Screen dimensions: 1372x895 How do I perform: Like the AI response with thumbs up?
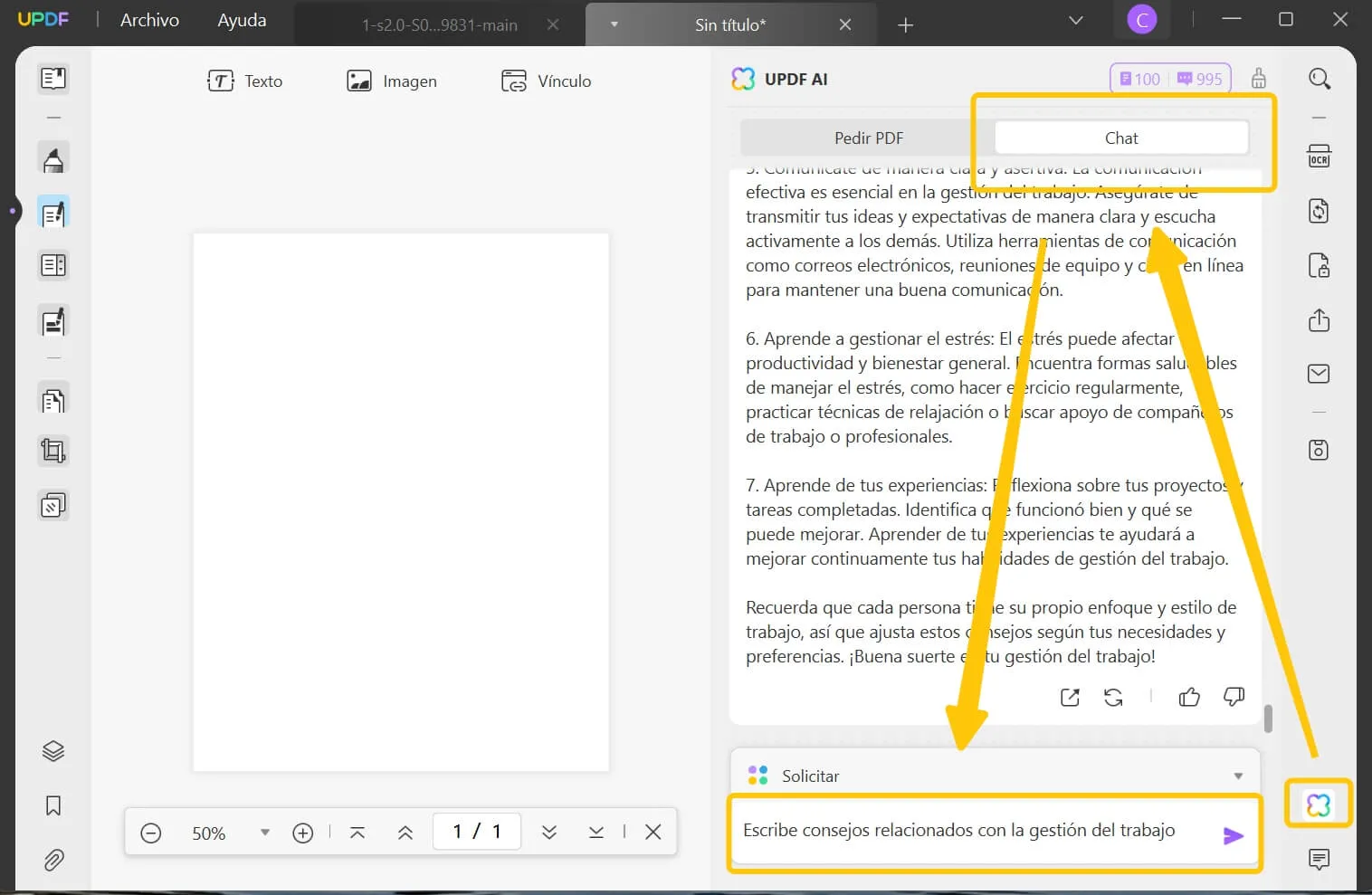(1189, 697)
